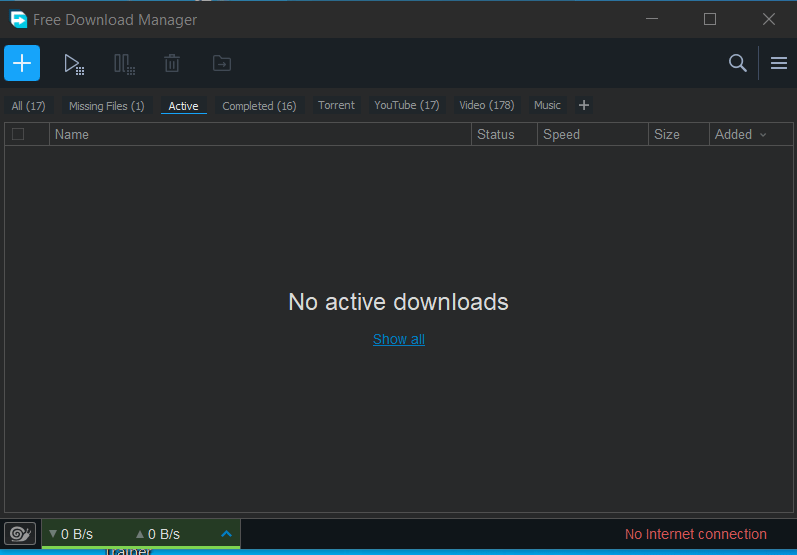Viewport: 797px width, 555px height.
Task: Click the start all downloads play icon
Action: 73,64
